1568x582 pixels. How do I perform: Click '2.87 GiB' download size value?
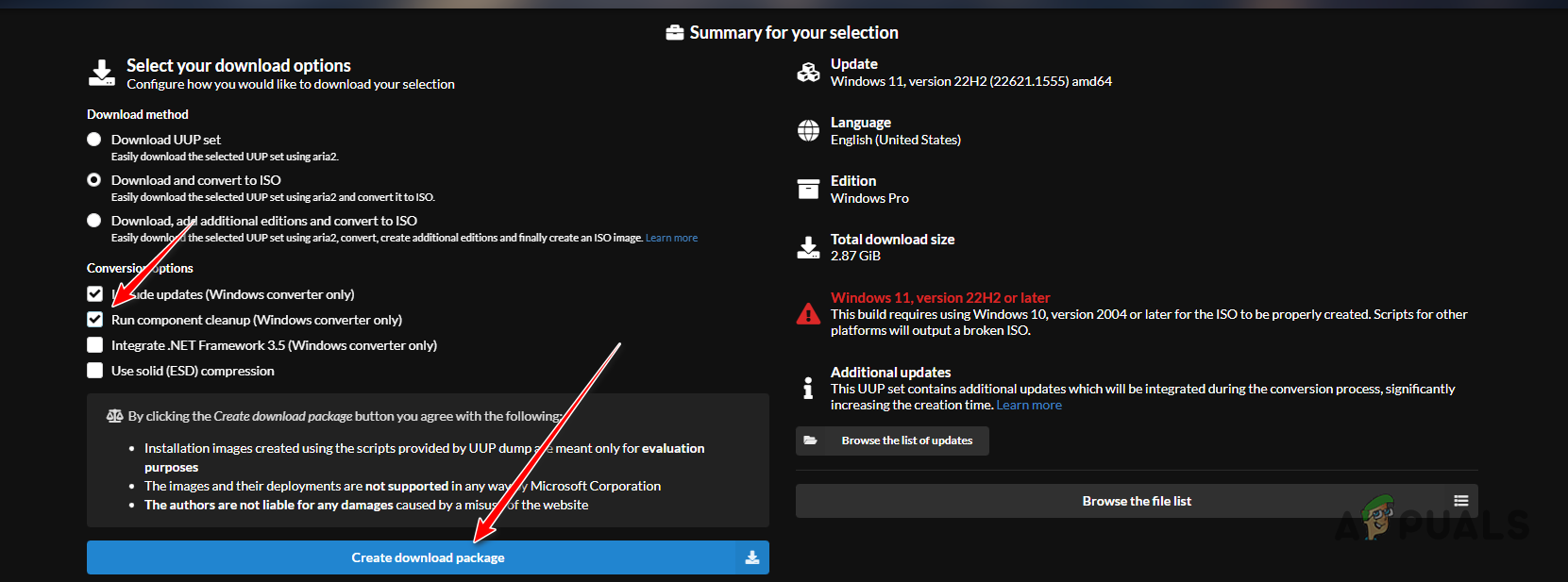(855, 256)
